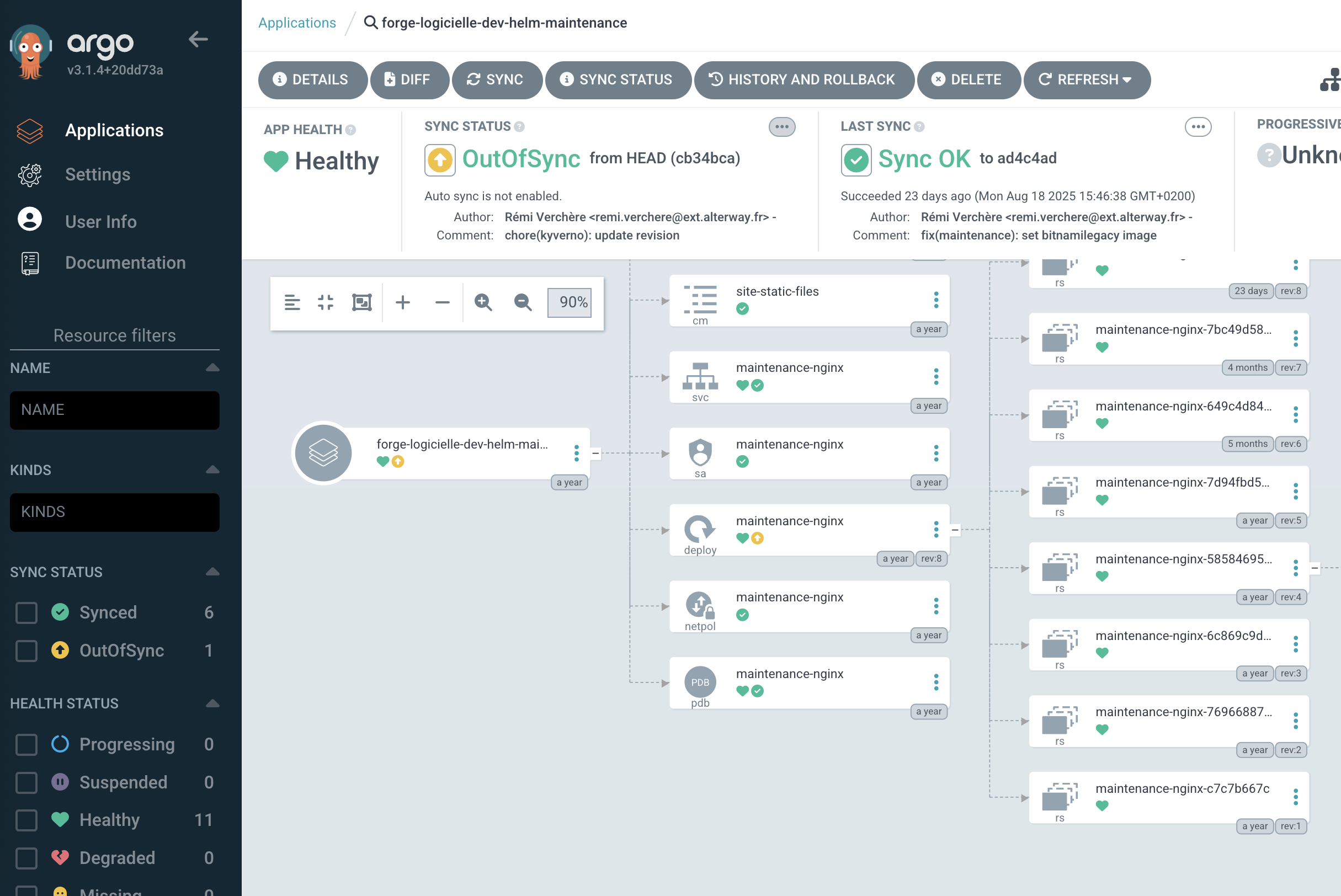1341x896 pixels.
Task: Open kebab menu for site-static-files
Action: [936, 300]
